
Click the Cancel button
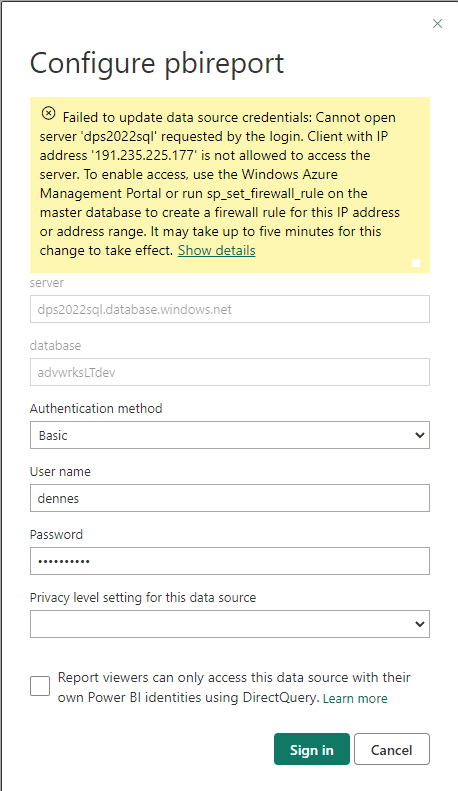(x=392, y=750)
